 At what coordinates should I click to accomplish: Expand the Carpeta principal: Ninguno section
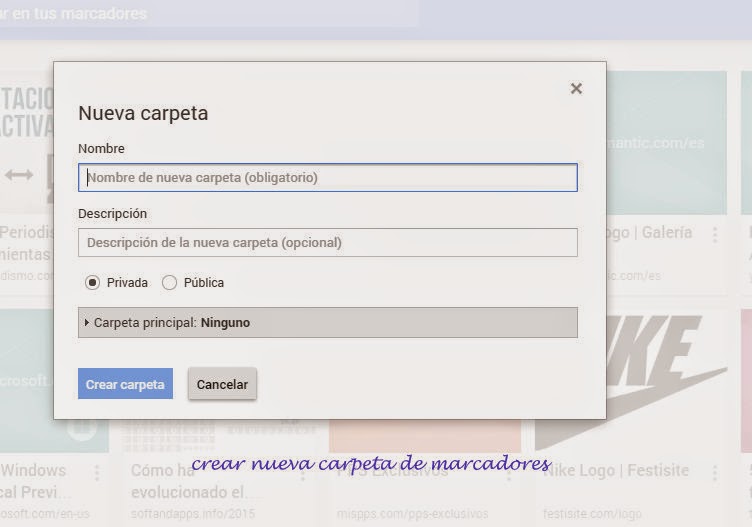click(x=328, y=323)
